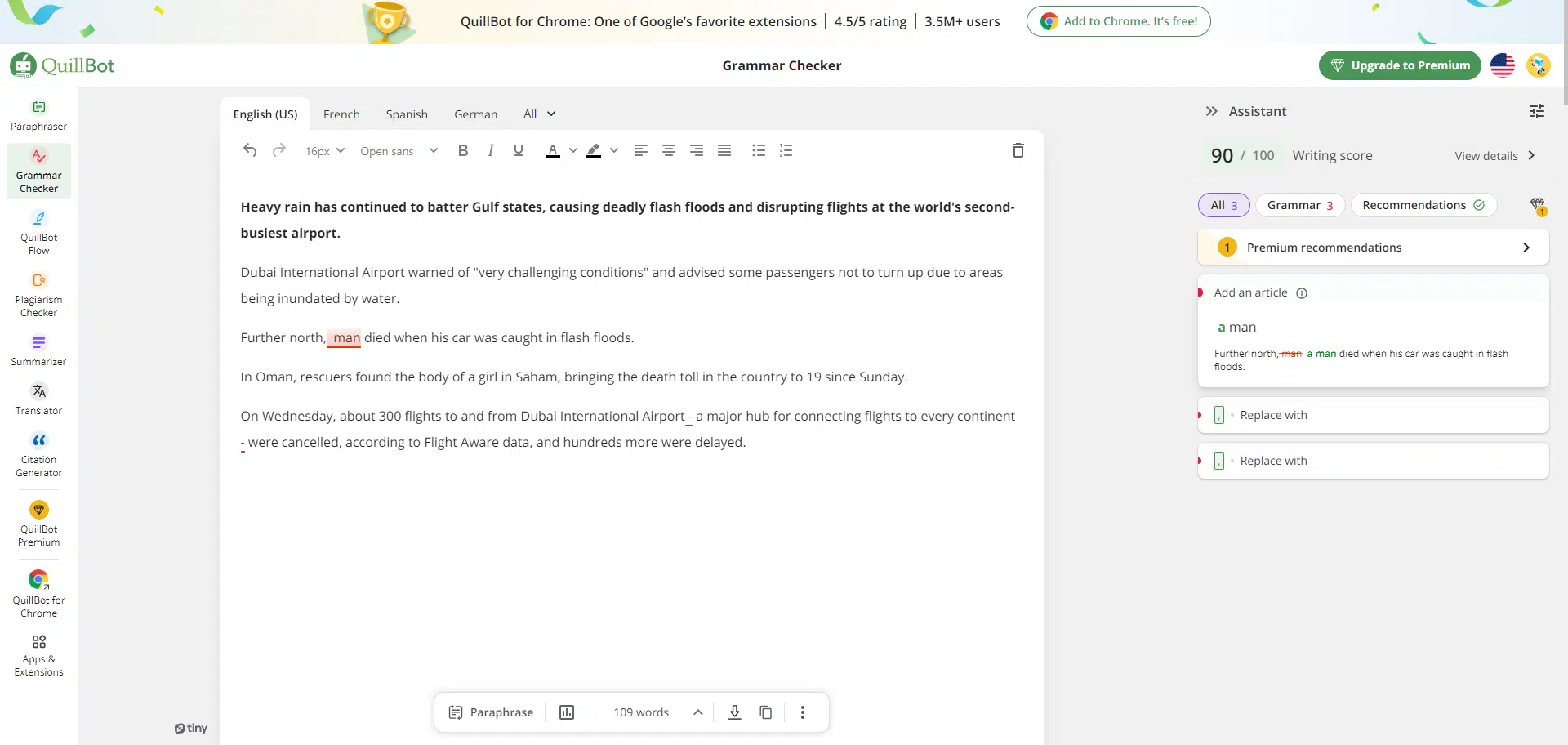Open the Citation Generator tool
The height and width of the screenshot is (745, 1568).
pos(38,455)
